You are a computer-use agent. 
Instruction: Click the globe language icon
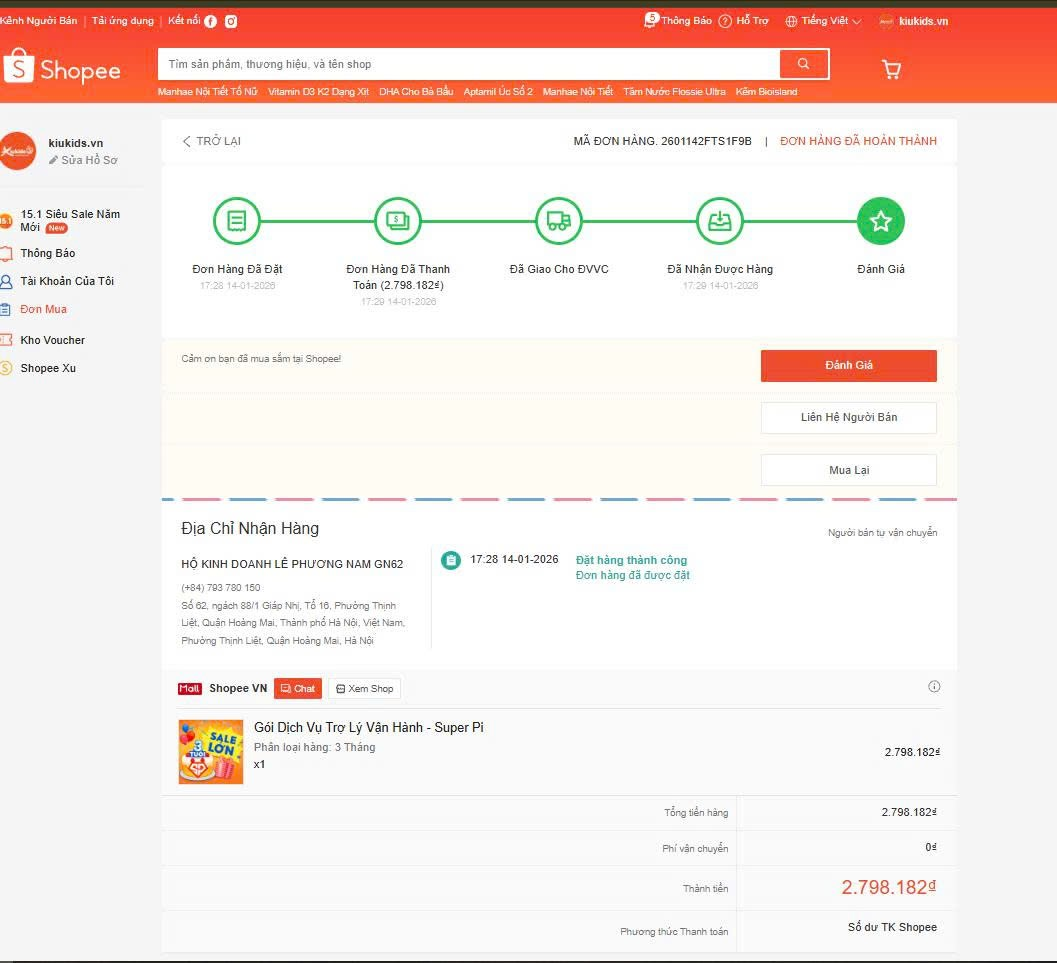791,22
